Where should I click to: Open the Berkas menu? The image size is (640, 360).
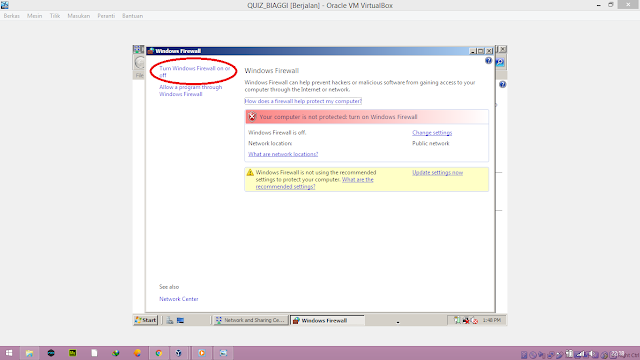tap(11, 16)
